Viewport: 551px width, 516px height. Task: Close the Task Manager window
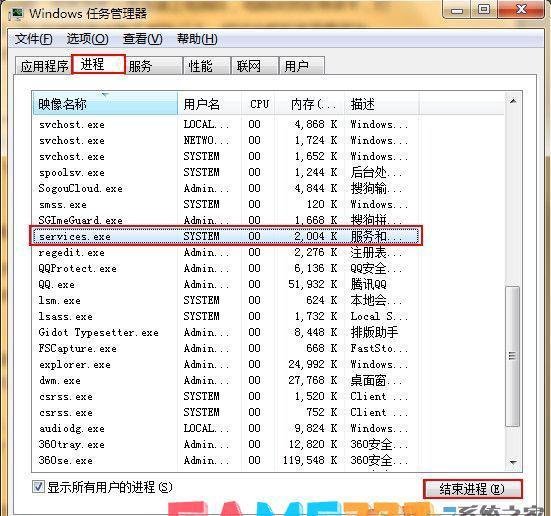pos(521,10)
